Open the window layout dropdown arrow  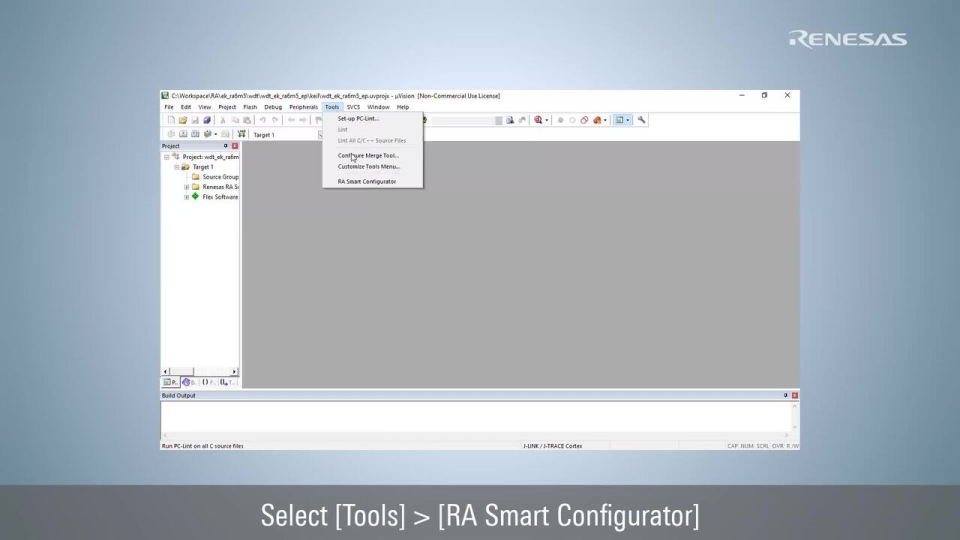628,120
